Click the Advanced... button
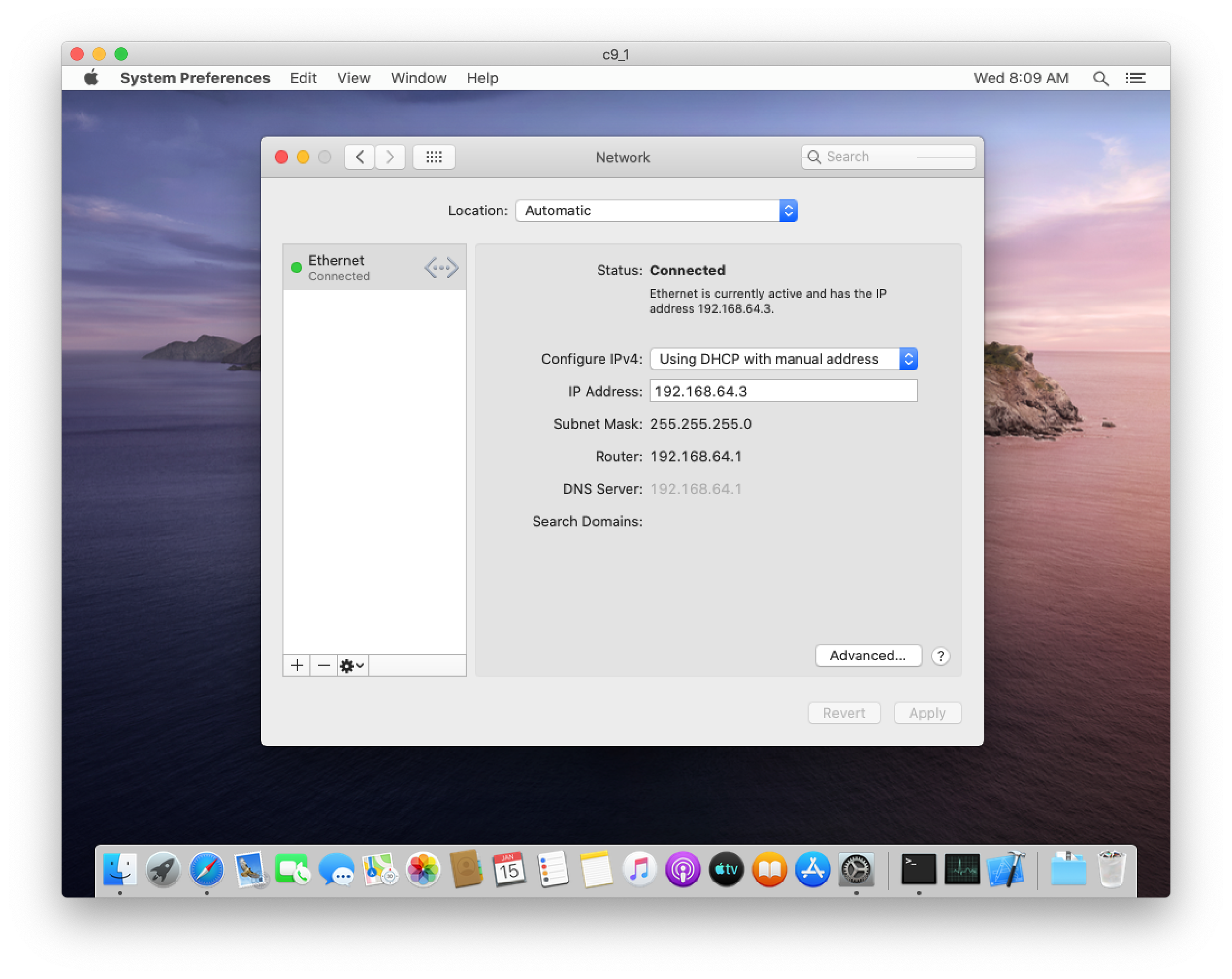The width and height of the screenshot is (1232, 979). point(868,656)
